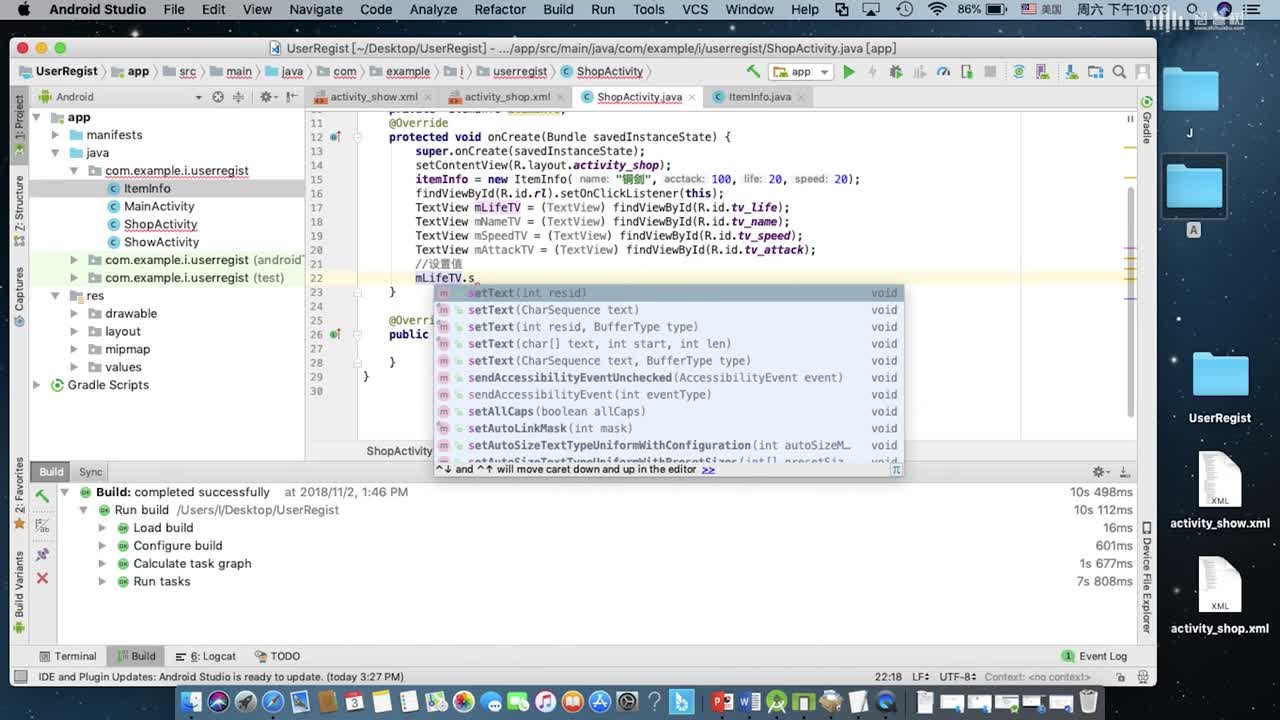Image resolution: width=1280 pixels, height=720 pixels.
Task: Click the status bar tool window toggle icon
Action: point(19,677)
